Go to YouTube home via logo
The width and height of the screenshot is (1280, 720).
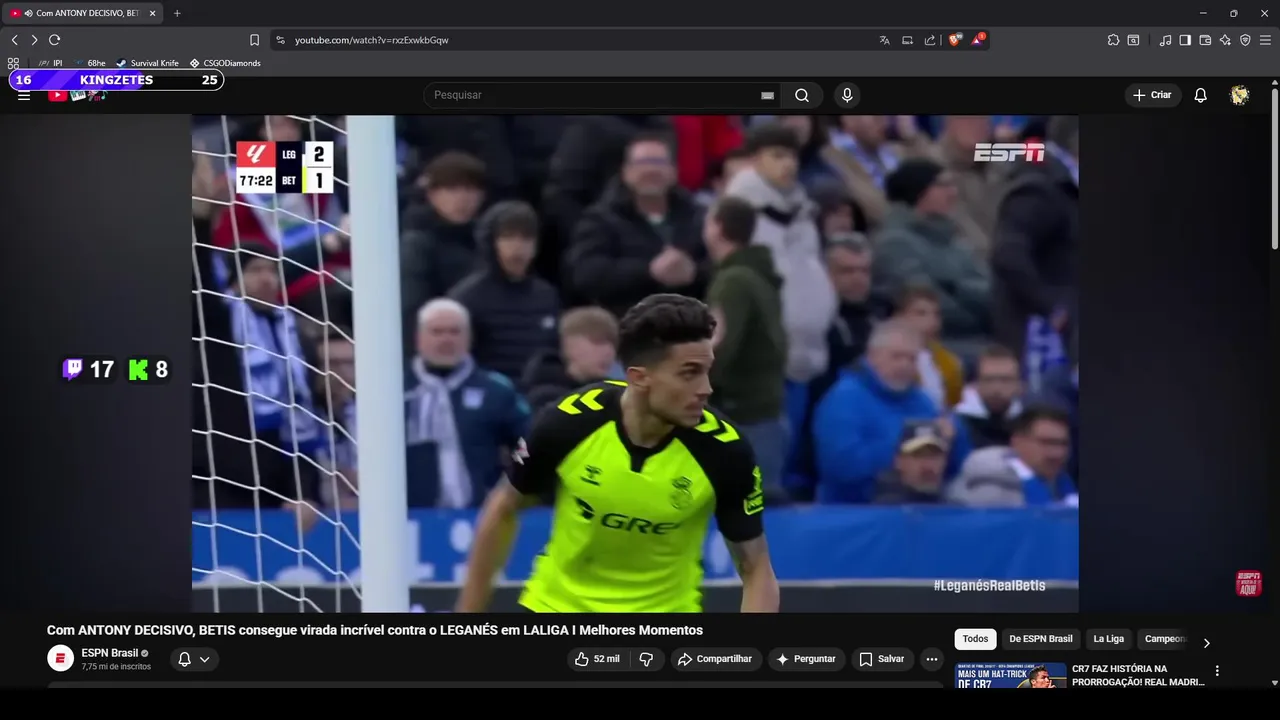[77, 95]
